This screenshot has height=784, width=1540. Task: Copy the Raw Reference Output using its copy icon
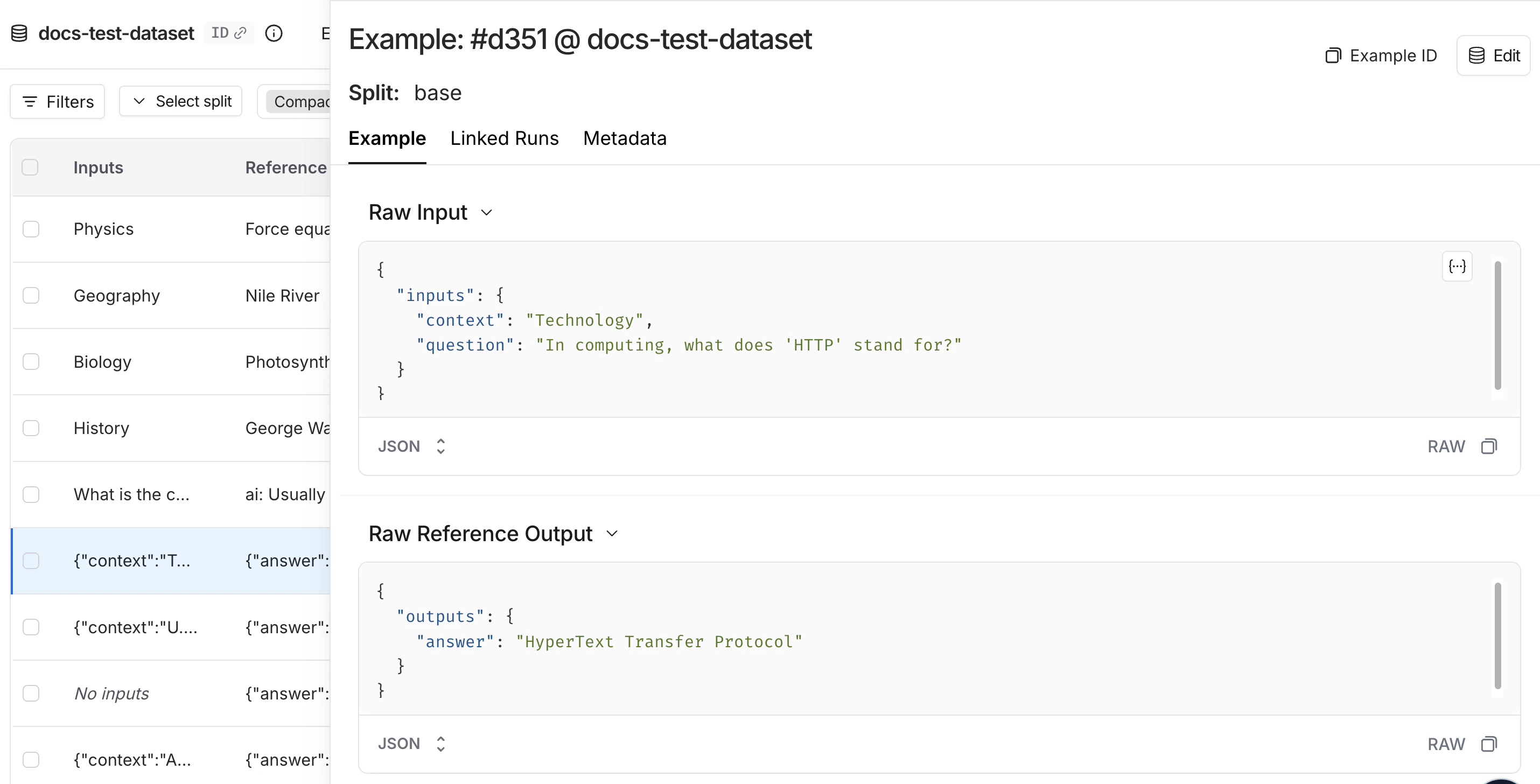(1490, 743)
